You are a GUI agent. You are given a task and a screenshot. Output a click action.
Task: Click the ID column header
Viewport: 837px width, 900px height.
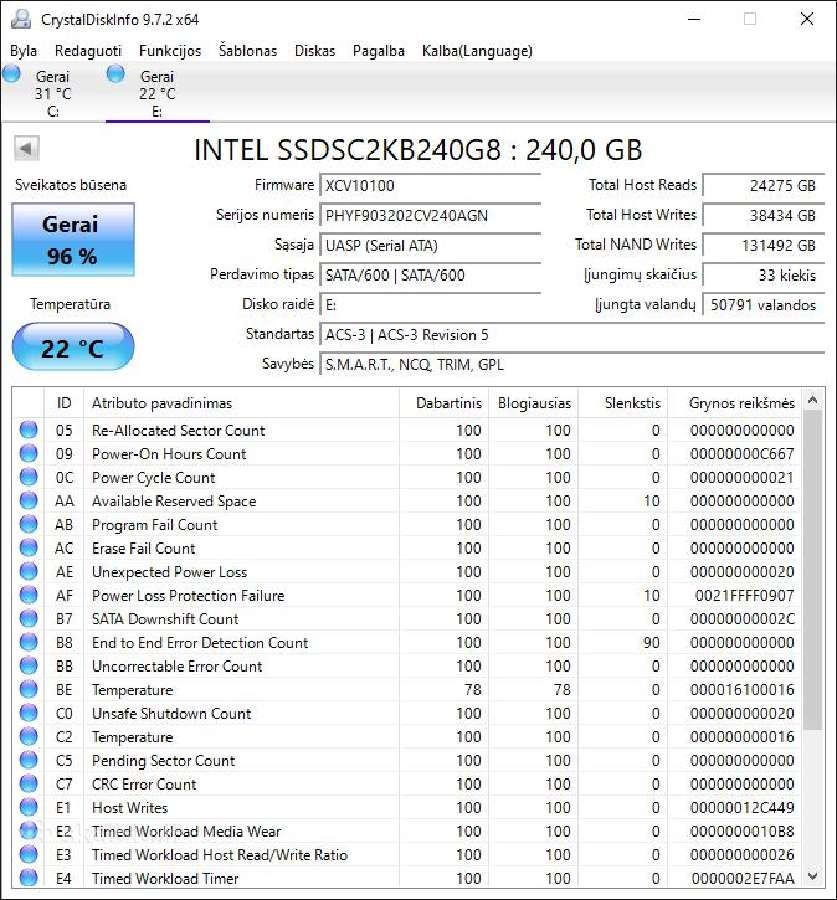[x=64, y=403]
